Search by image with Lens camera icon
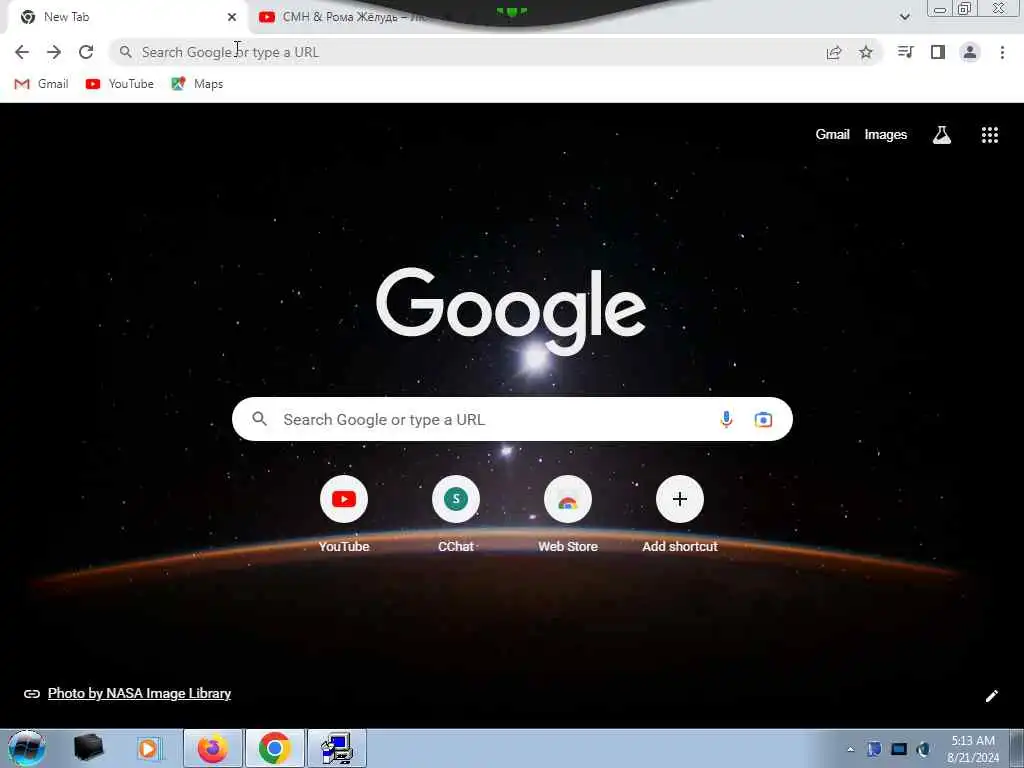1024x768 pixels. pyautogui.click(x=763, y=419)
